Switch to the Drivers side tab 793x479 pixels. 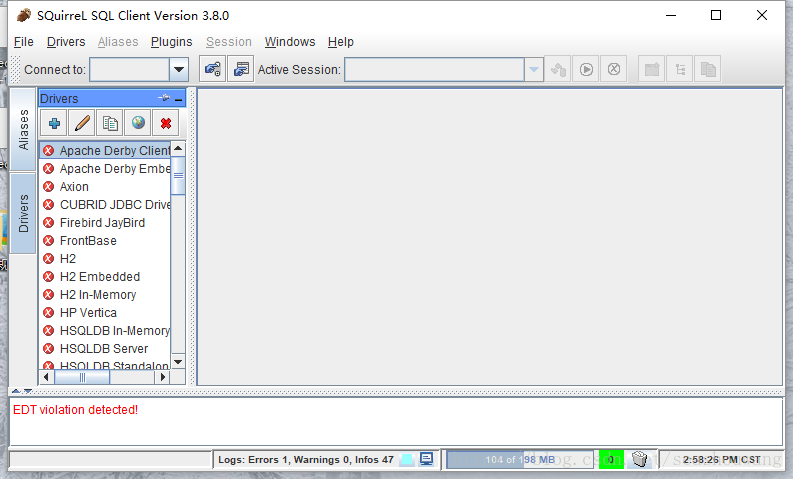tap(23, 213)
